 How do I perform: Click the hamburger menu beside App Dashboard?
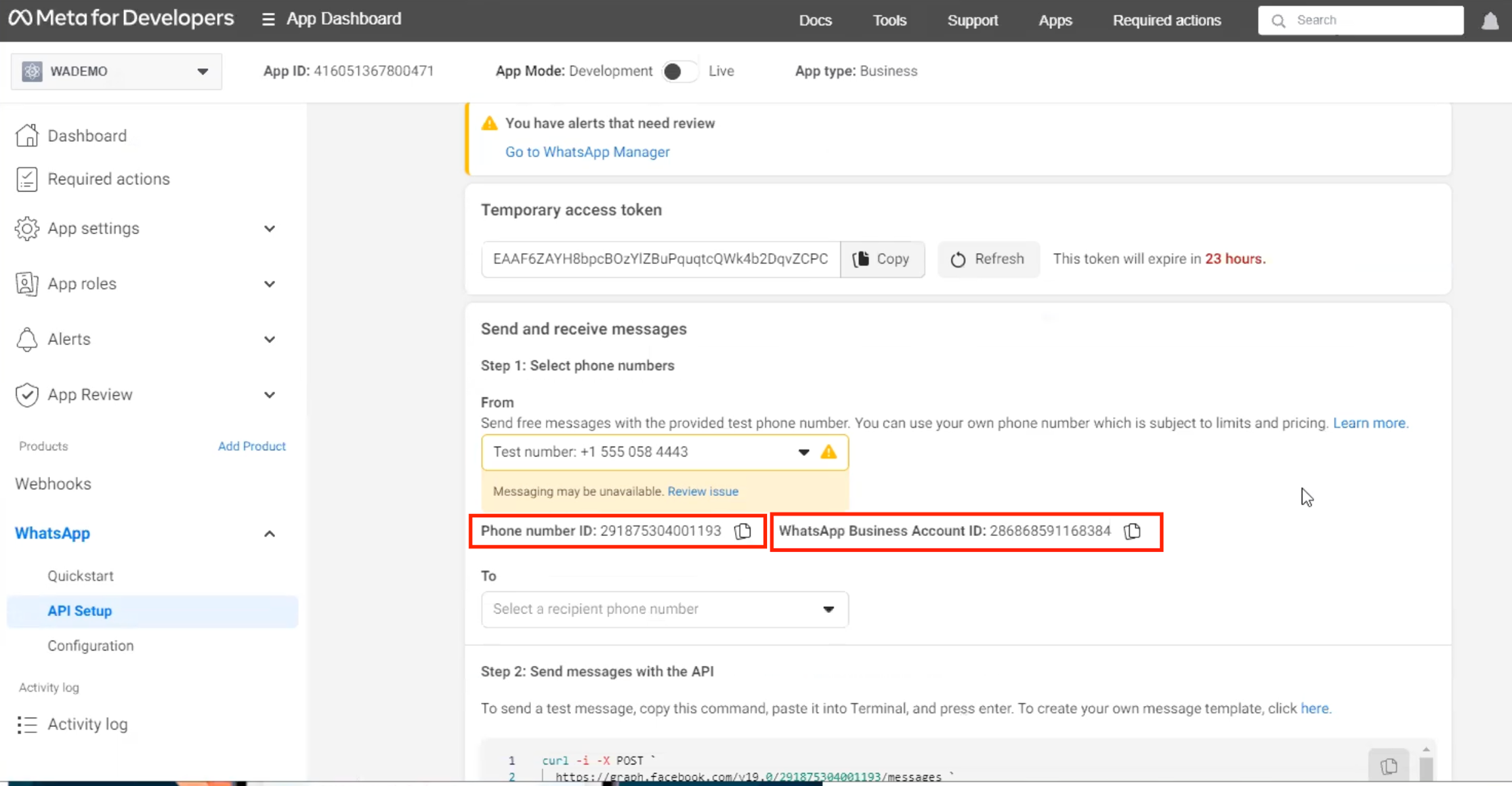coord(268,20)
